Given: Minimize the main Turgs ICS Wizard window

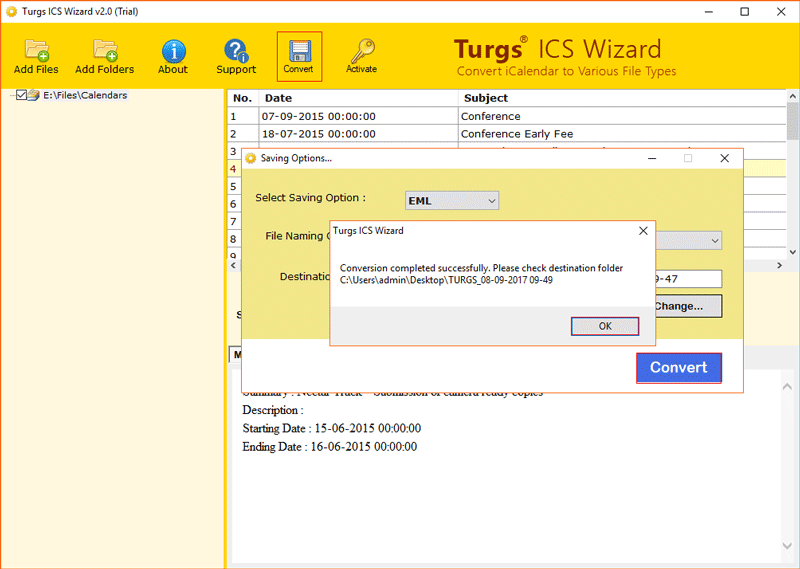Looking at the screenshot, I should (708, 11).
